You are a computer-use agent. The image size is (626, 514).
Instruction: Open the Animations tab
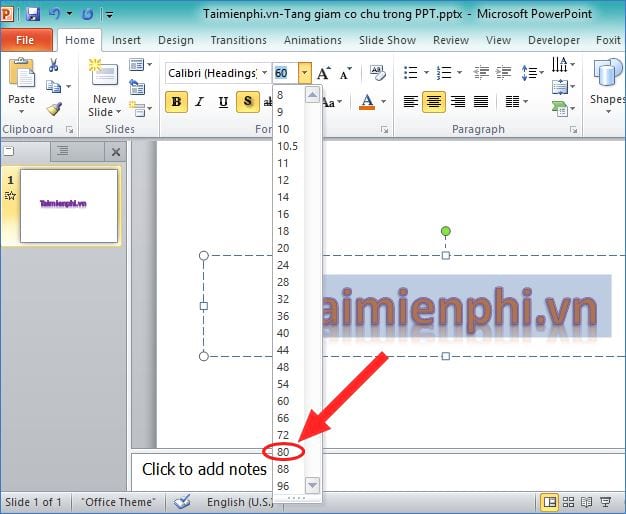(313, 40)
